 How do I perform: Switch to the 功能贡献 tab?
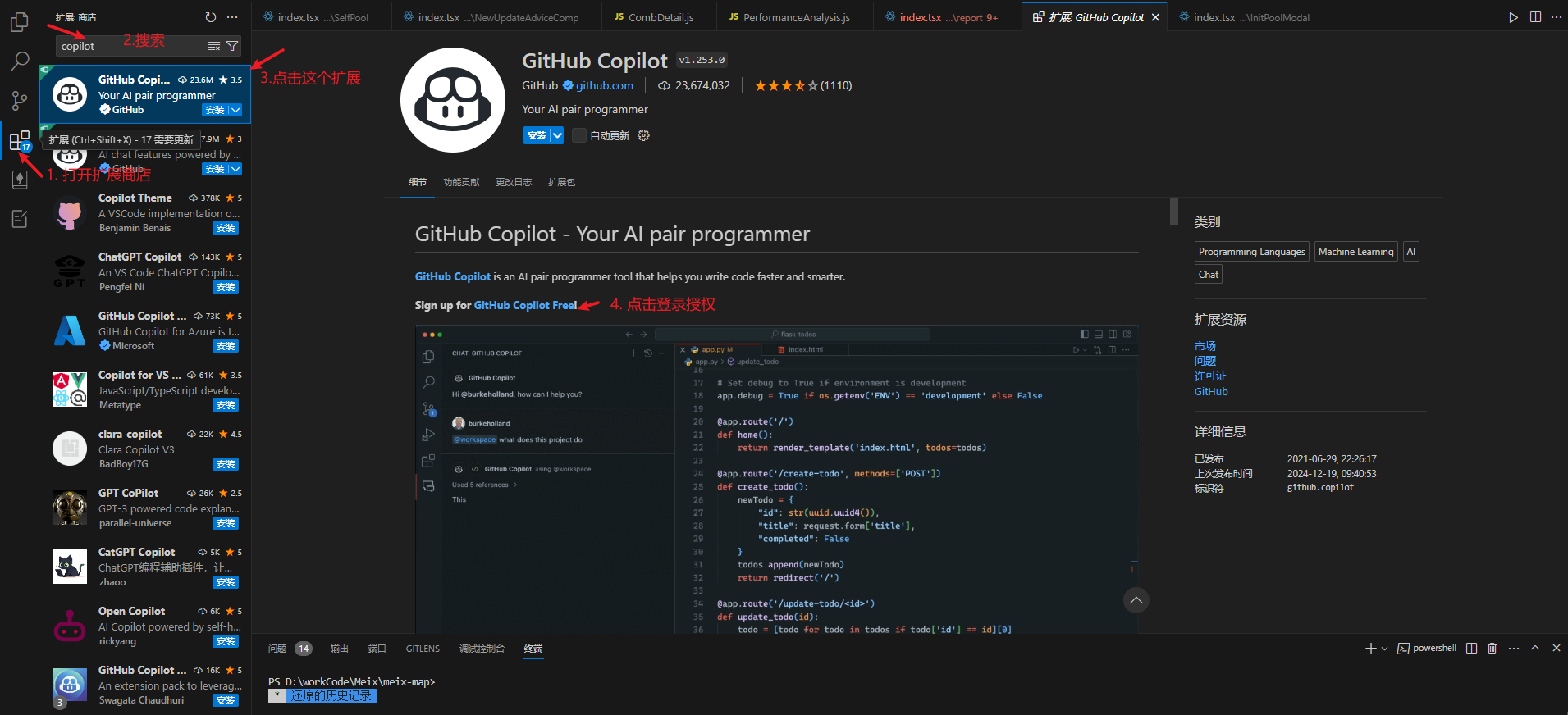coord(461,182)
